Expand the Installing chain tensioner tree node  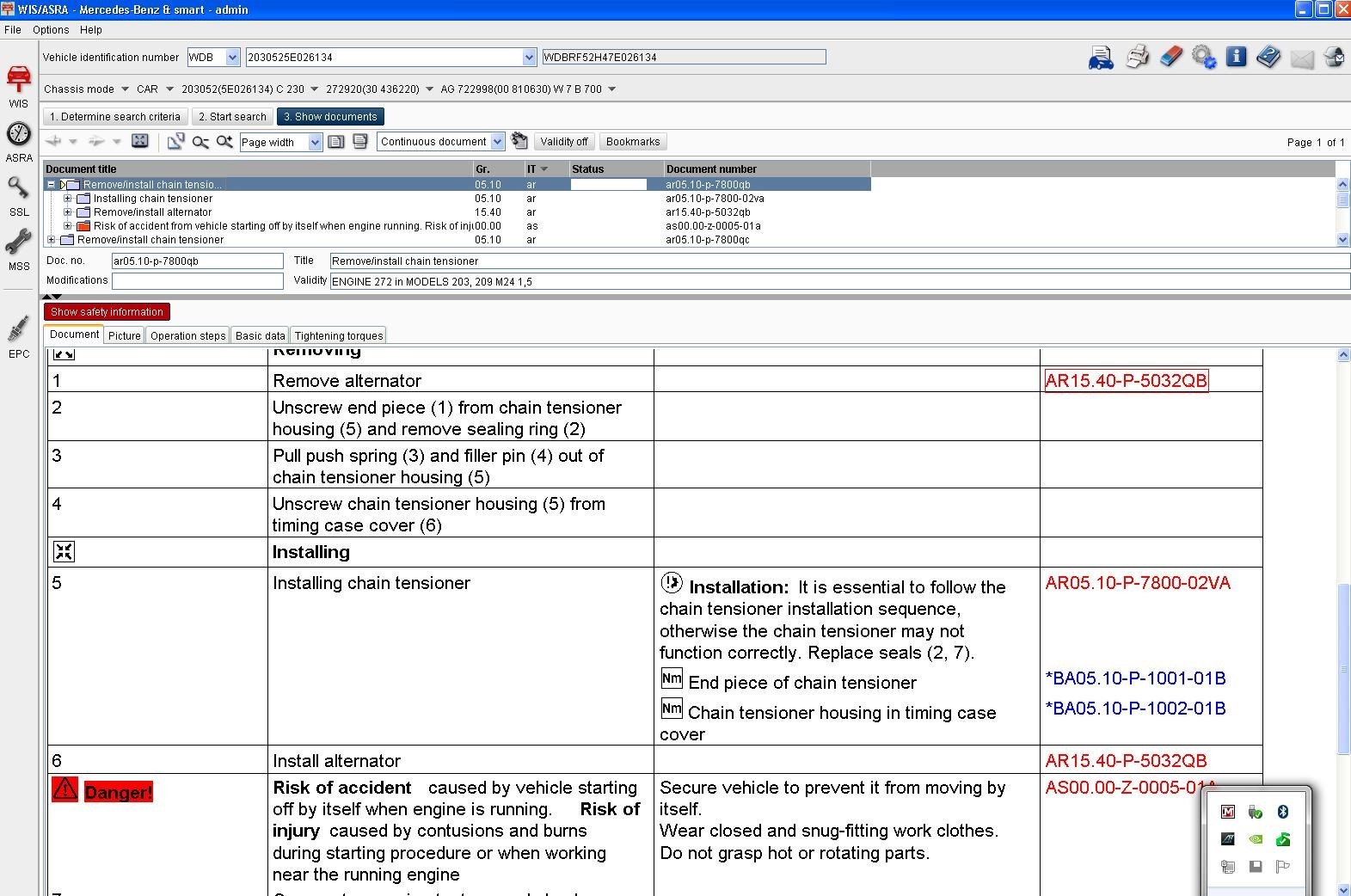[68, 199]
